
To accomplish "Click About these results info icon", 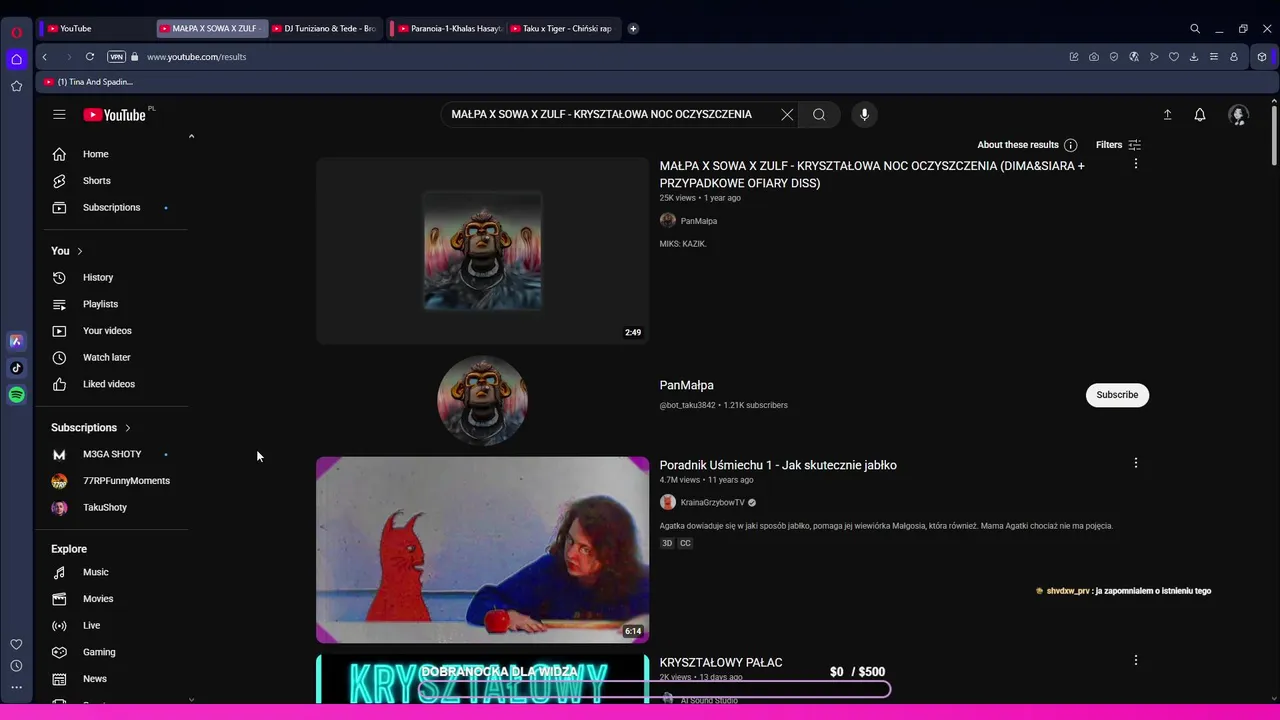I will [1070, 145].
